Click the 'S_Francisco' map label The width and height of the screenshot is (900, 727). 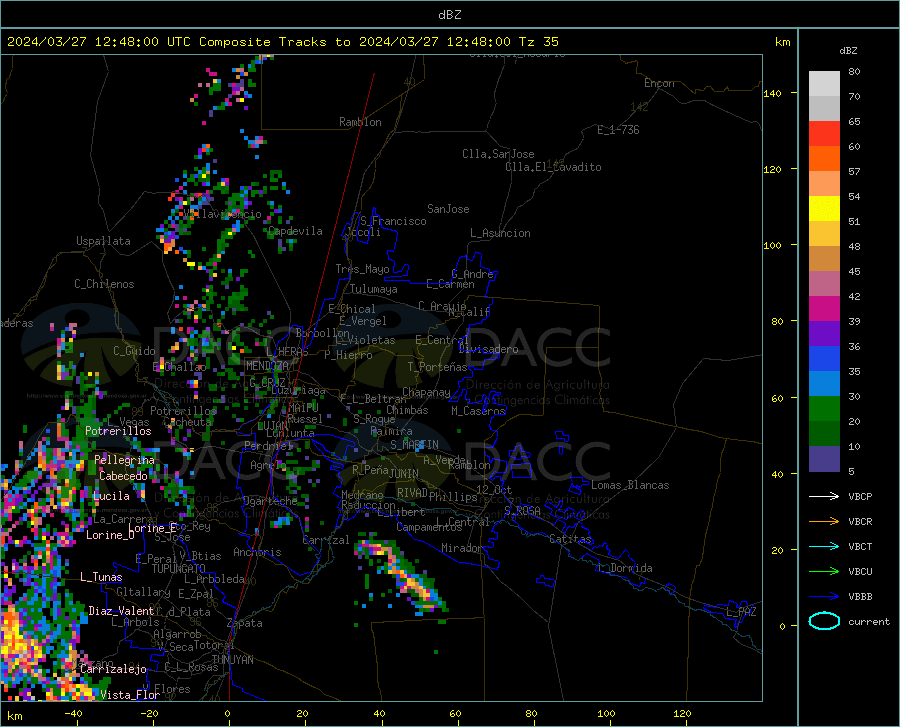(x=393, y=221)
